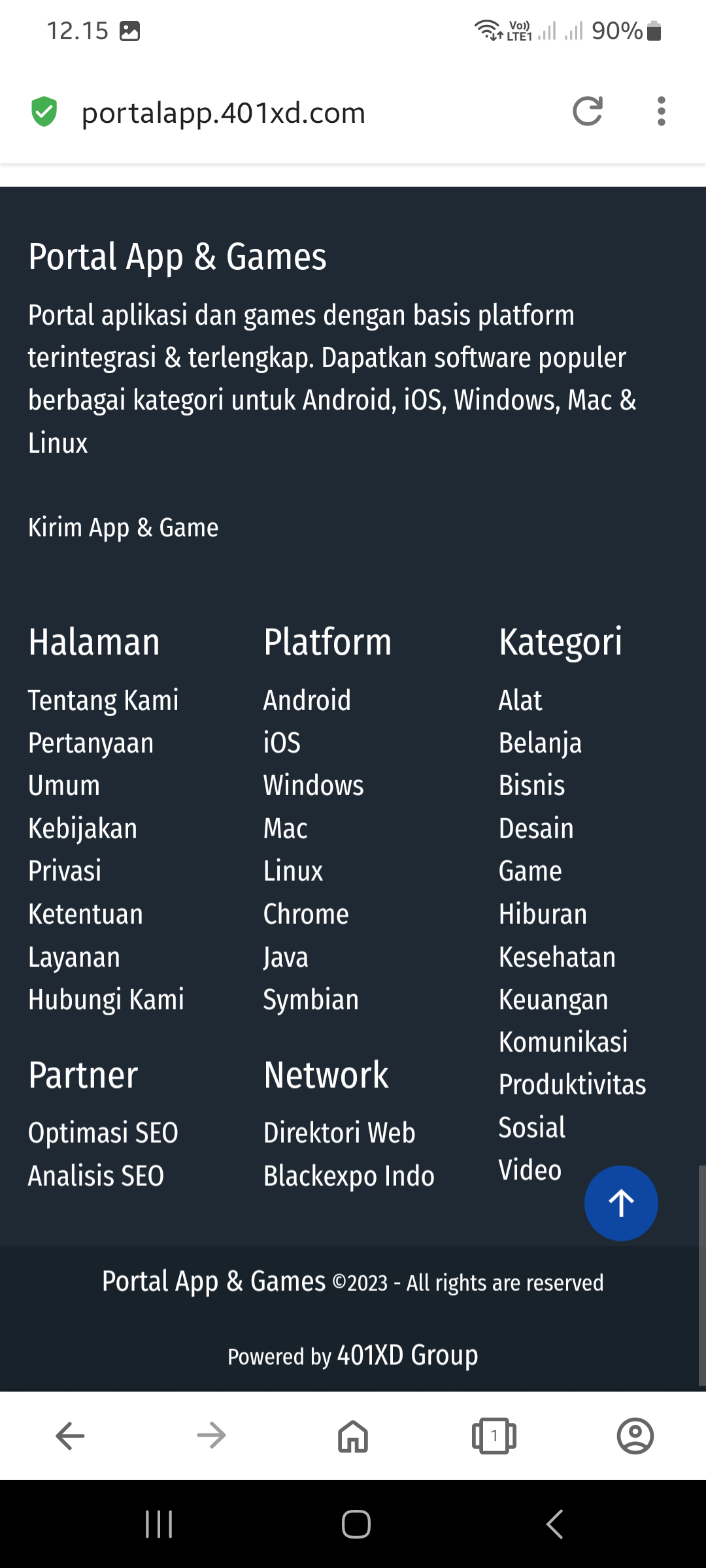Open the tab switcher showing one tab
The width and height of the screenshot is (706, 1568).
click(x=494, y=1436)
